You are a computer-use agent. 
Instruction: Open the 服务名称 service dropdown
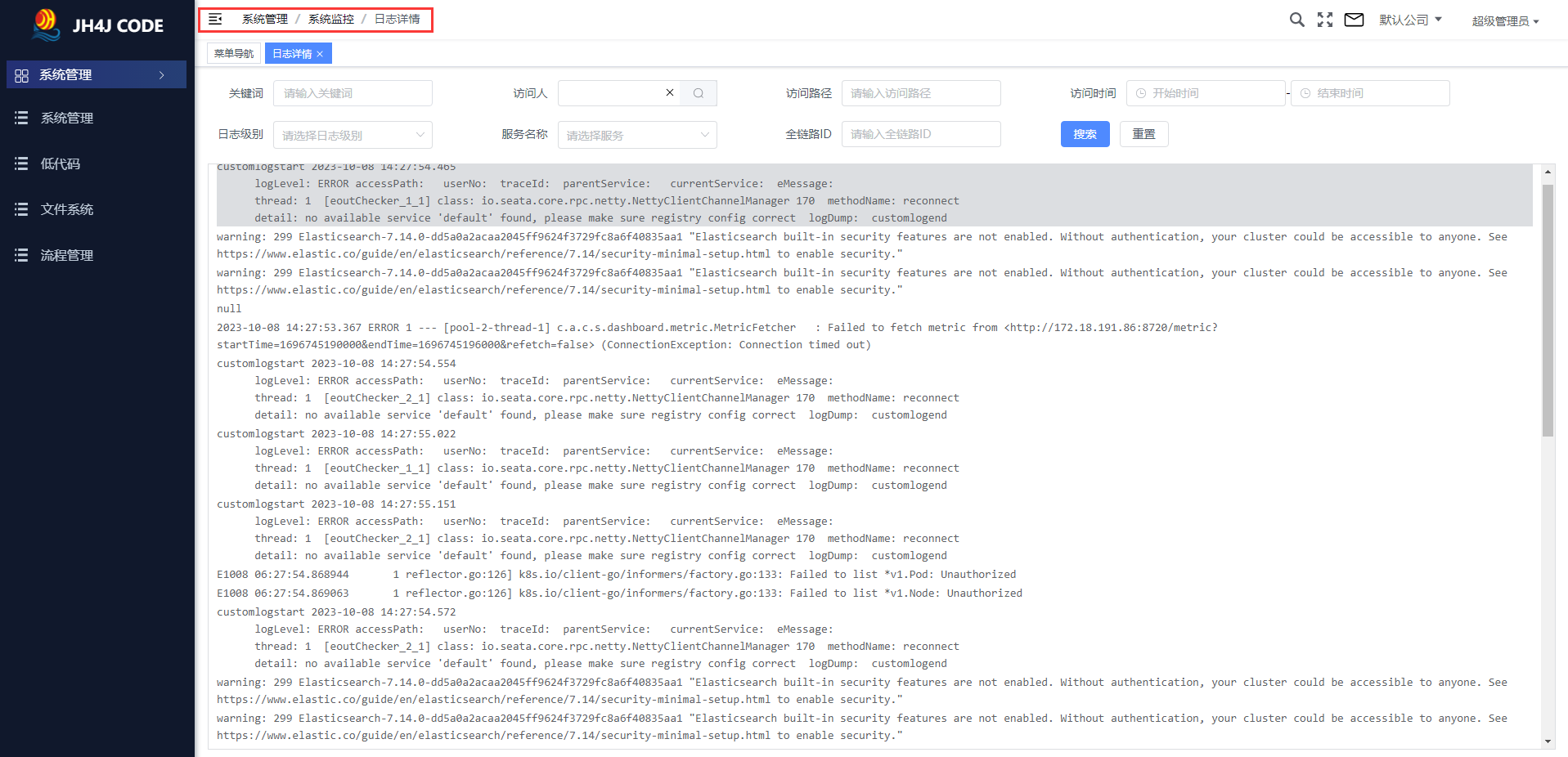(637, 135)
